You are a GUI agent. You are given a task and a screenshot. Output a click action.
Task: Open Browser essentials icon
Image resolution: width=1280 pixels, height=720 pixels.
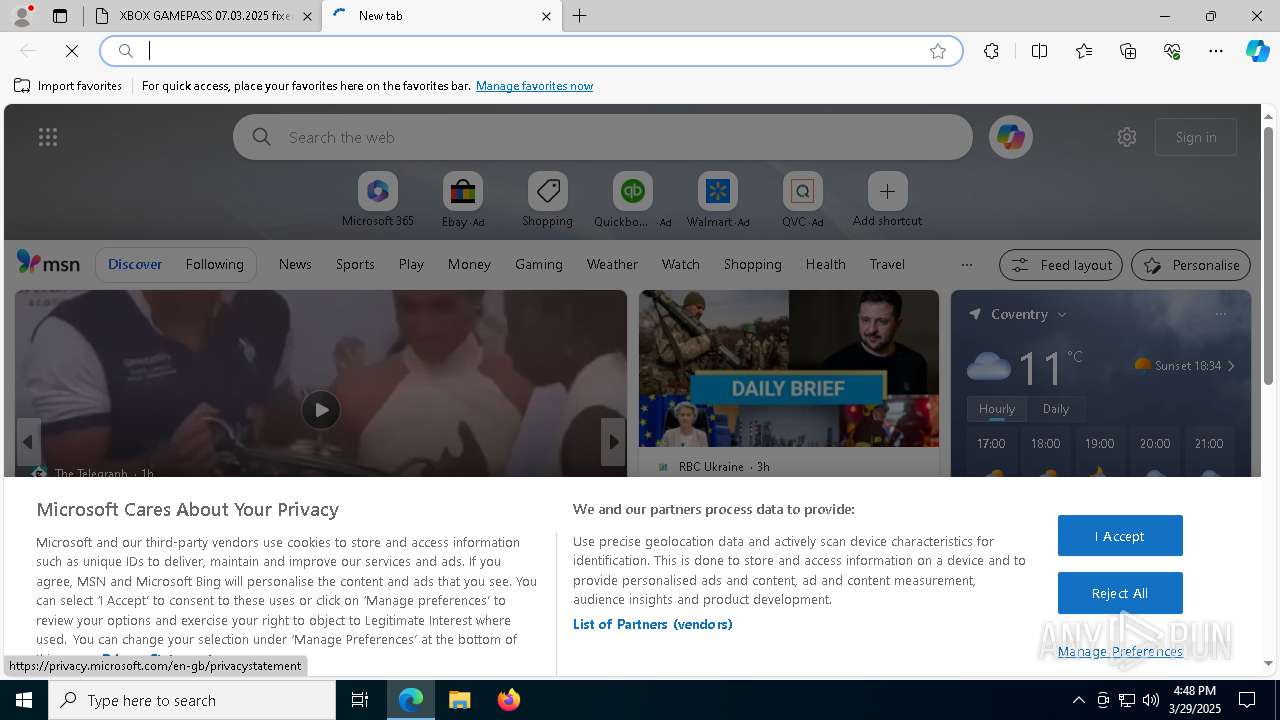(x=1172, y=51)
